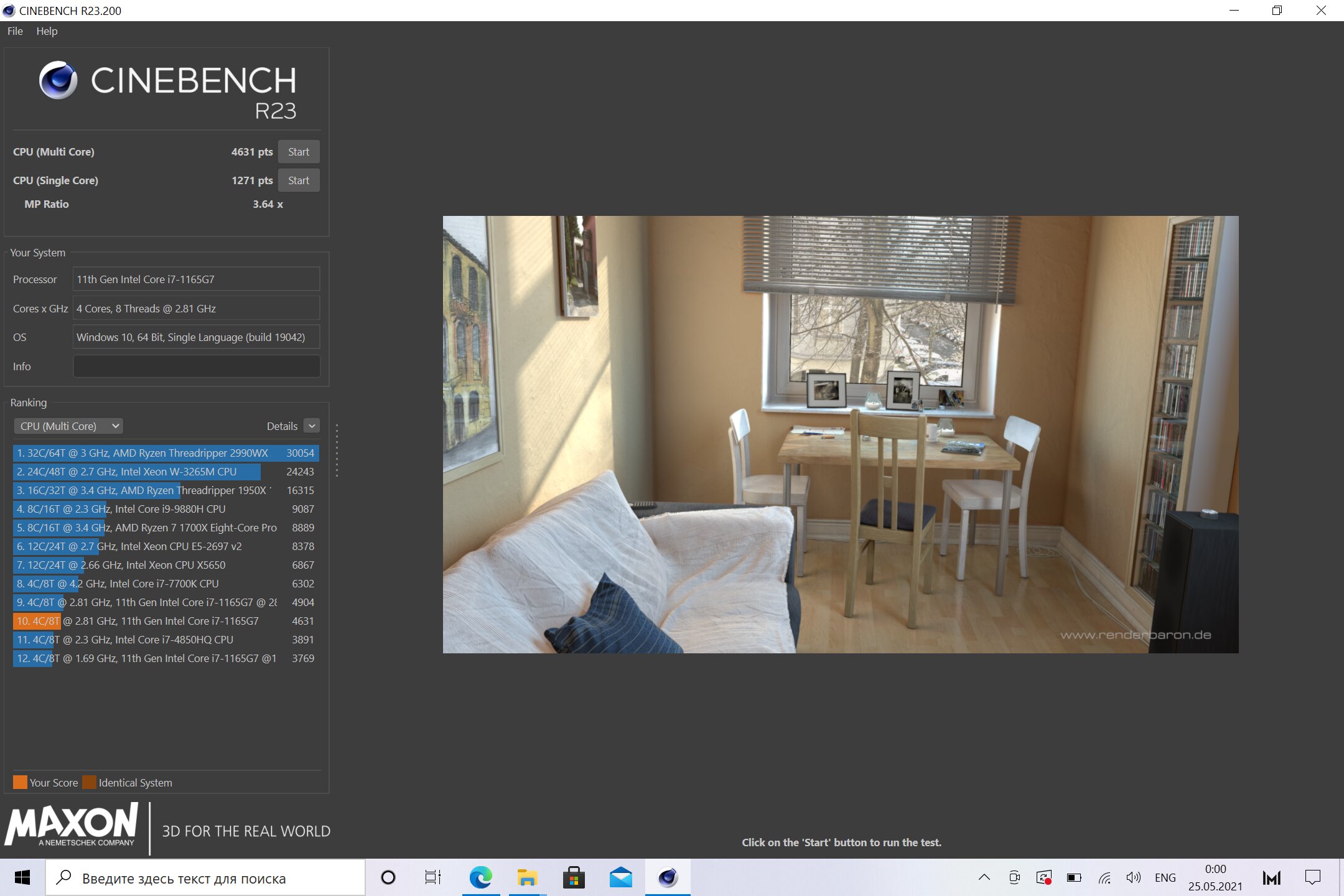Image resolution: width=1344 pixels, height=896 pixels.
Task: Open Microsoft Edge from the taskbar
Action: 480,877
